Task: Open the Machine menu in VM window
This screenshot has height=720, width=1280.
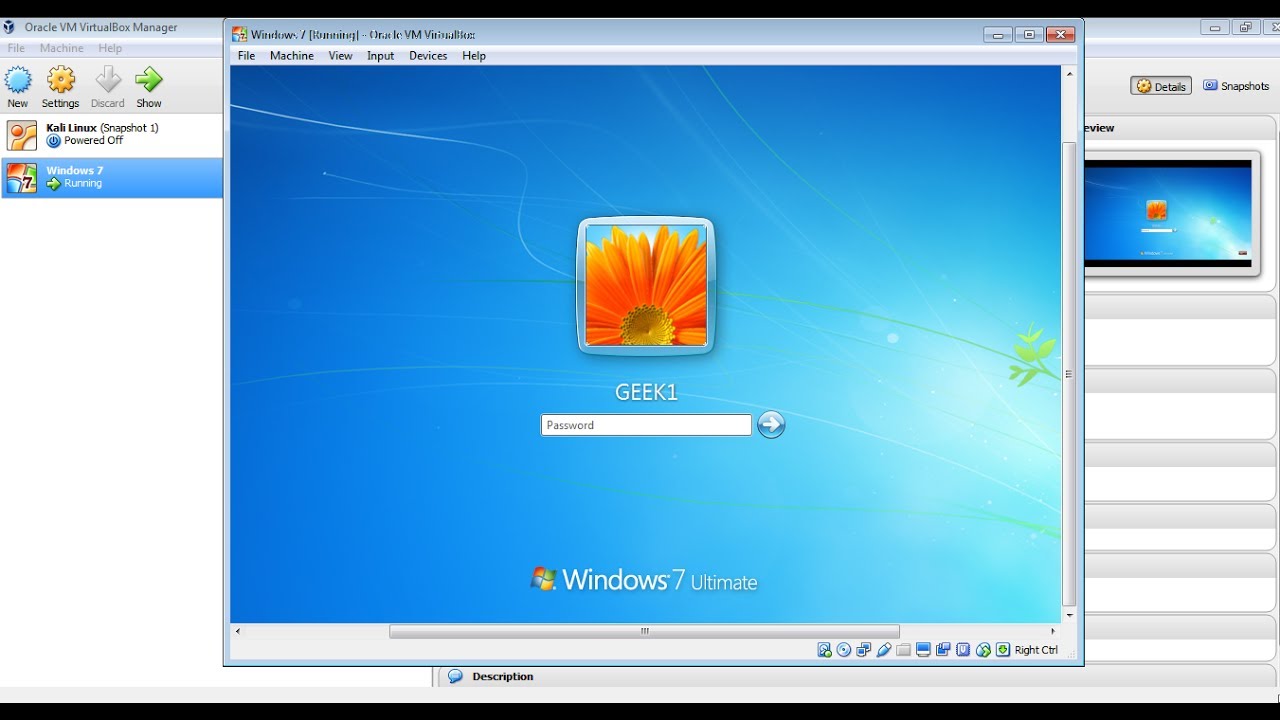Action: click(292, 56)
